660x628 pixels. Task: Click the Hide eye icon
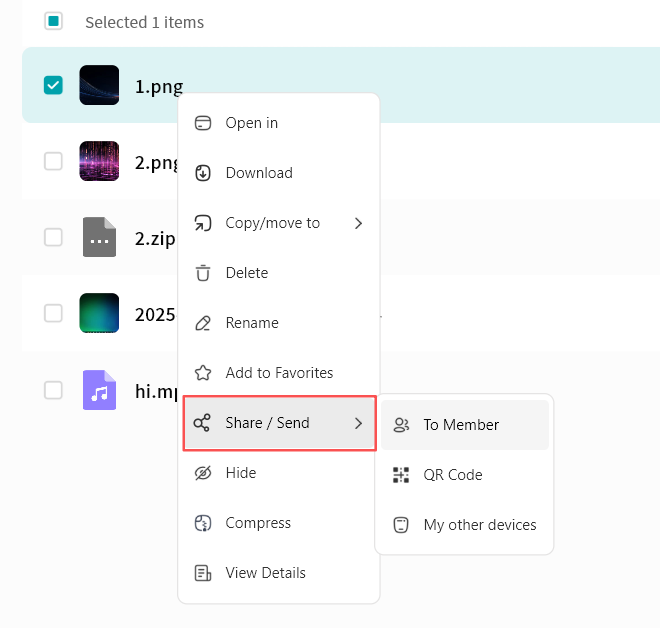(203, 473)
